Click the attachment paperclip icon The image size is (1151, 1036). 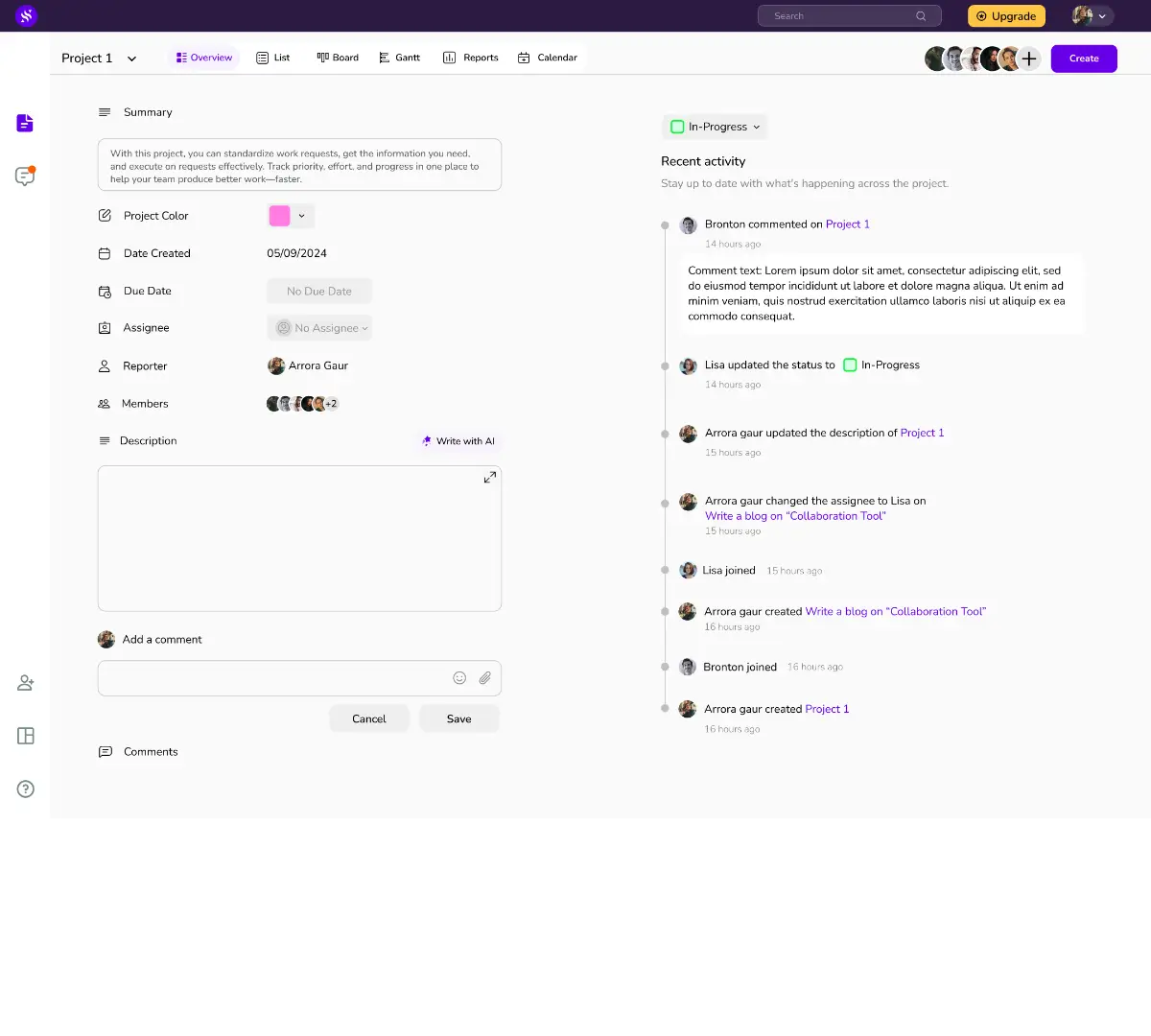485,678
